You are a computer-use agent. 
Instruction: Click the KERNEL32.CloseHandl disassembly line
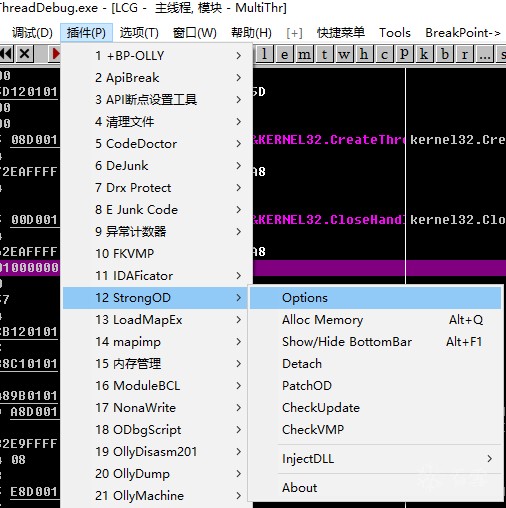pyautogui.click(x=329, y=220)
